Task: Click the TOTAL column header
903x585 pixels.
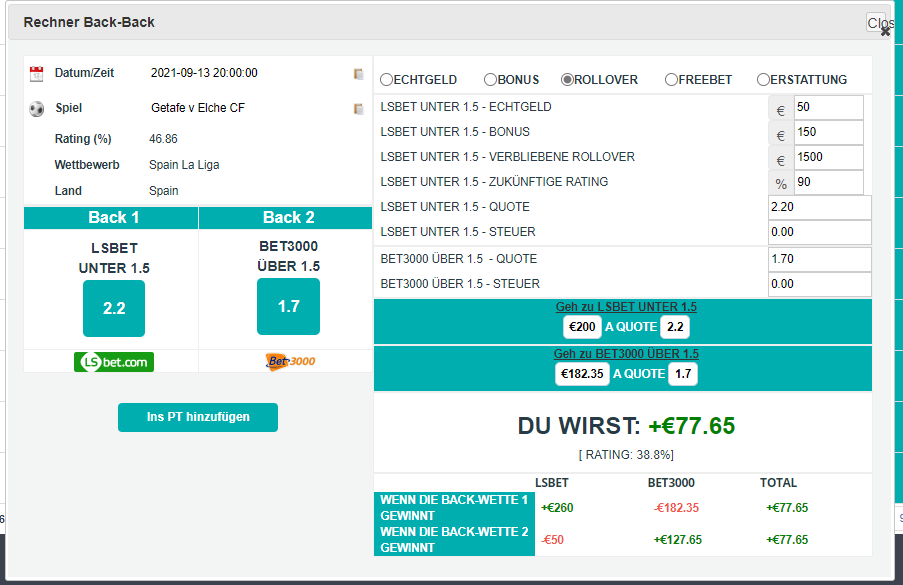Action: pos(779,483)
